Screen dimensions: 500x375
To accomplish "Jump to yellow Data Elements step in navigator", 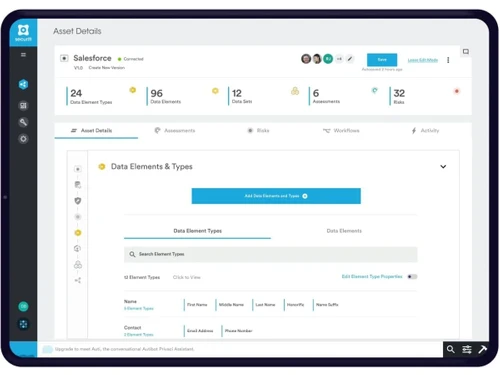I will (78, 233).
